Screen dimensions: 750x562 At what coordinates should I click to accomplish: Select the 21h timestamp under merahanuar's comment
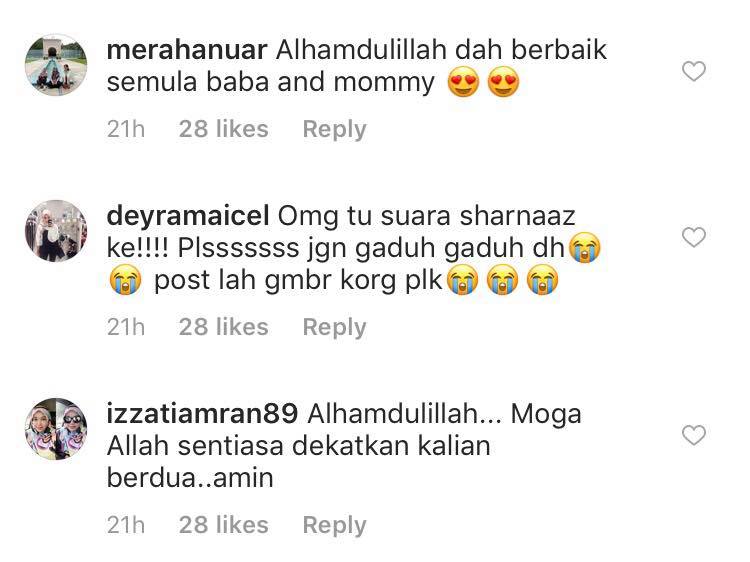tap(126, 129)
